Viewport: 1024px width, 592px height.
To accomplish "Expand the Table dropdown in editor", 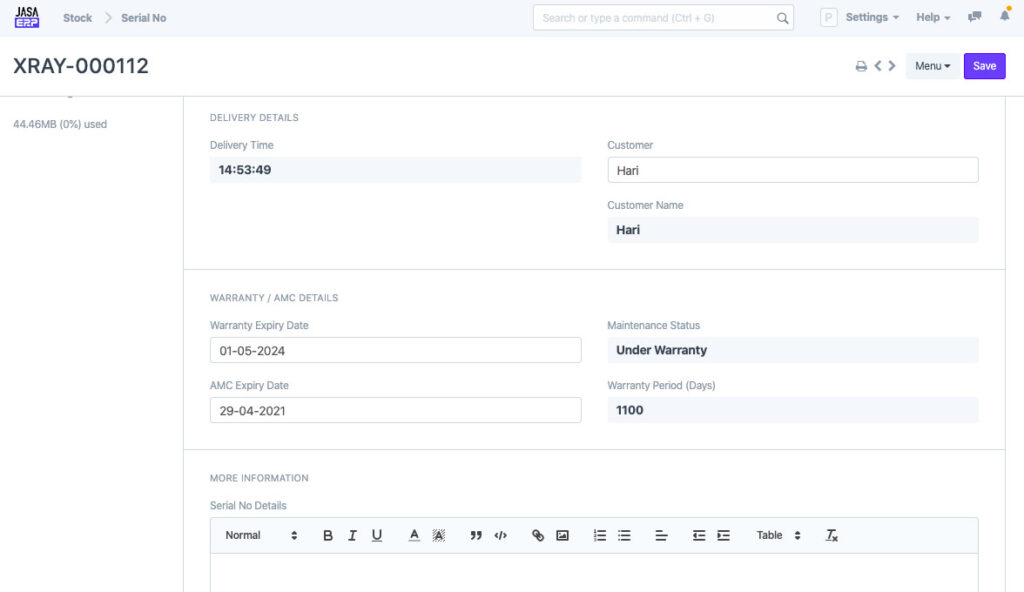I will coord(779,536).
